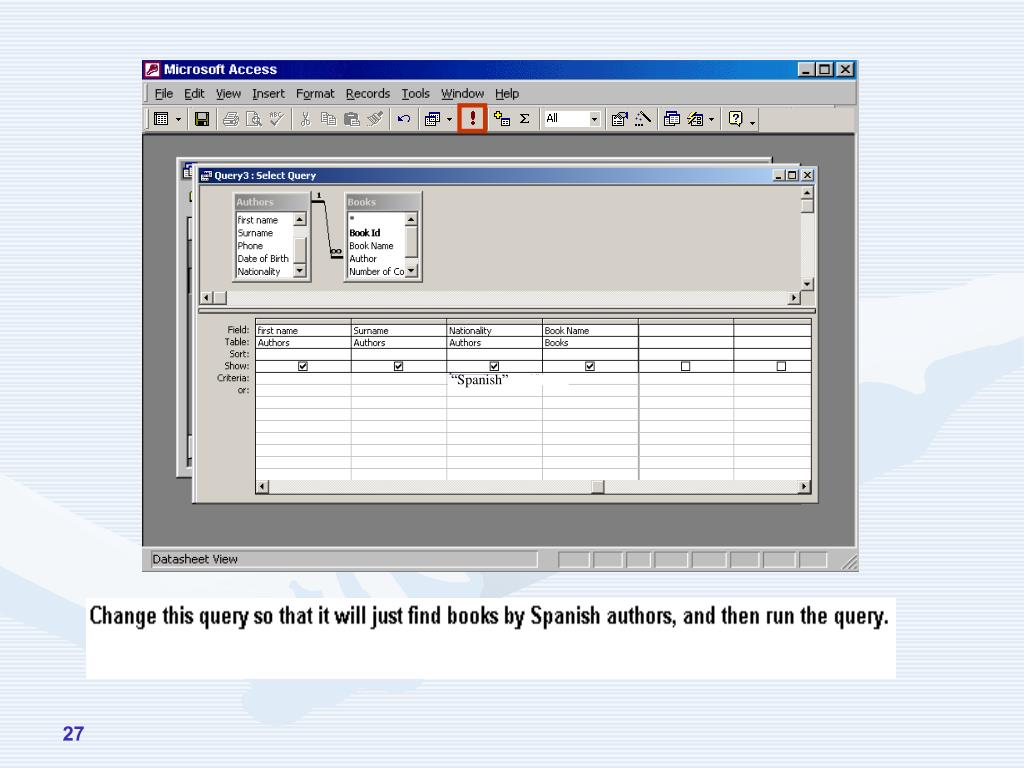Click the Totals sigma icon
Screen dimensions: 1024x768
[x=524, y=119]
